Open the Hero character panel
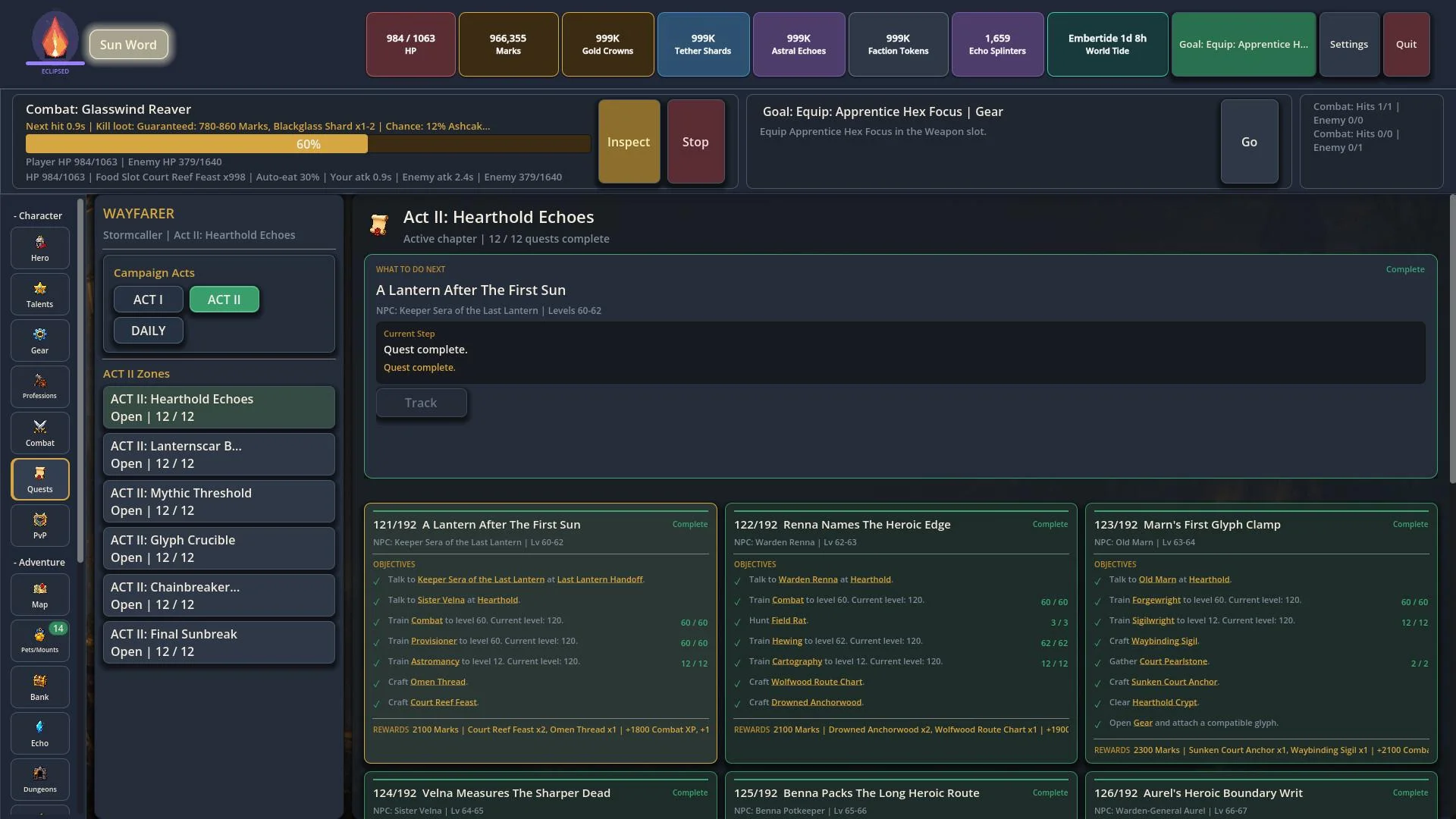The image size is (1456, 819). coord(40,248)
